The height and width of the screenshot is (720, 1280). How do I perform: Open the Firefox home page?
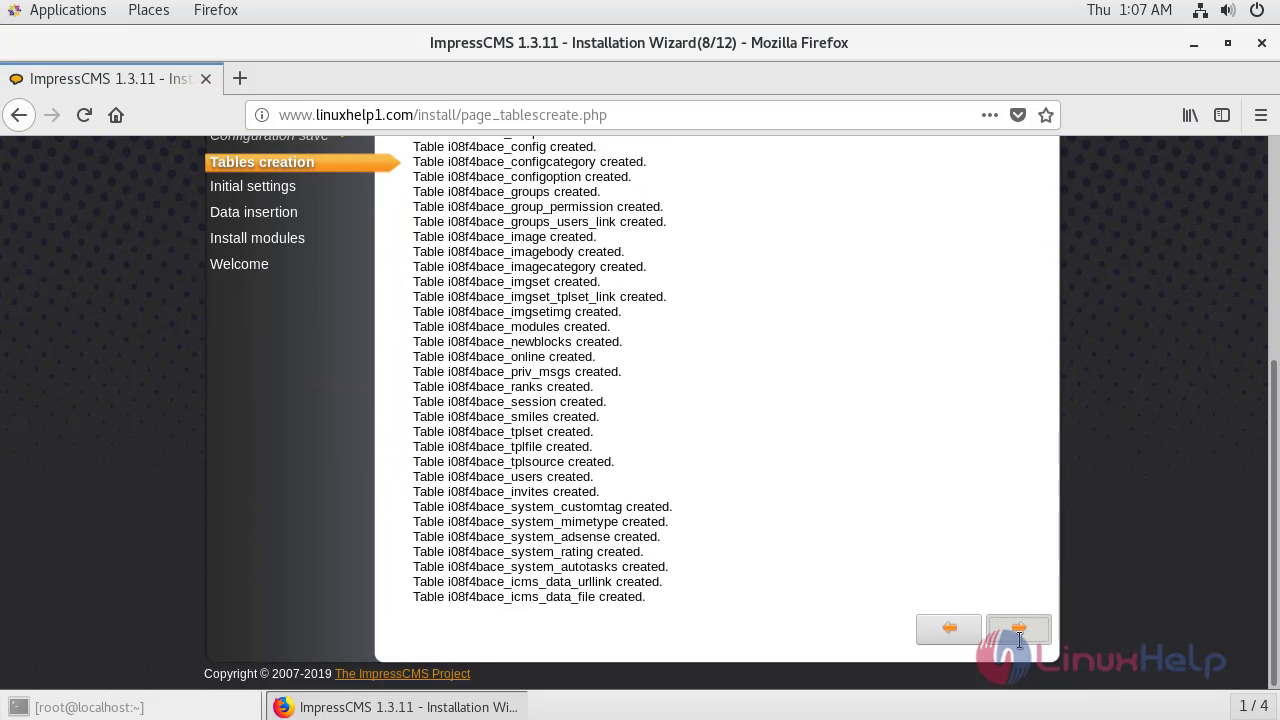point(116,115)
